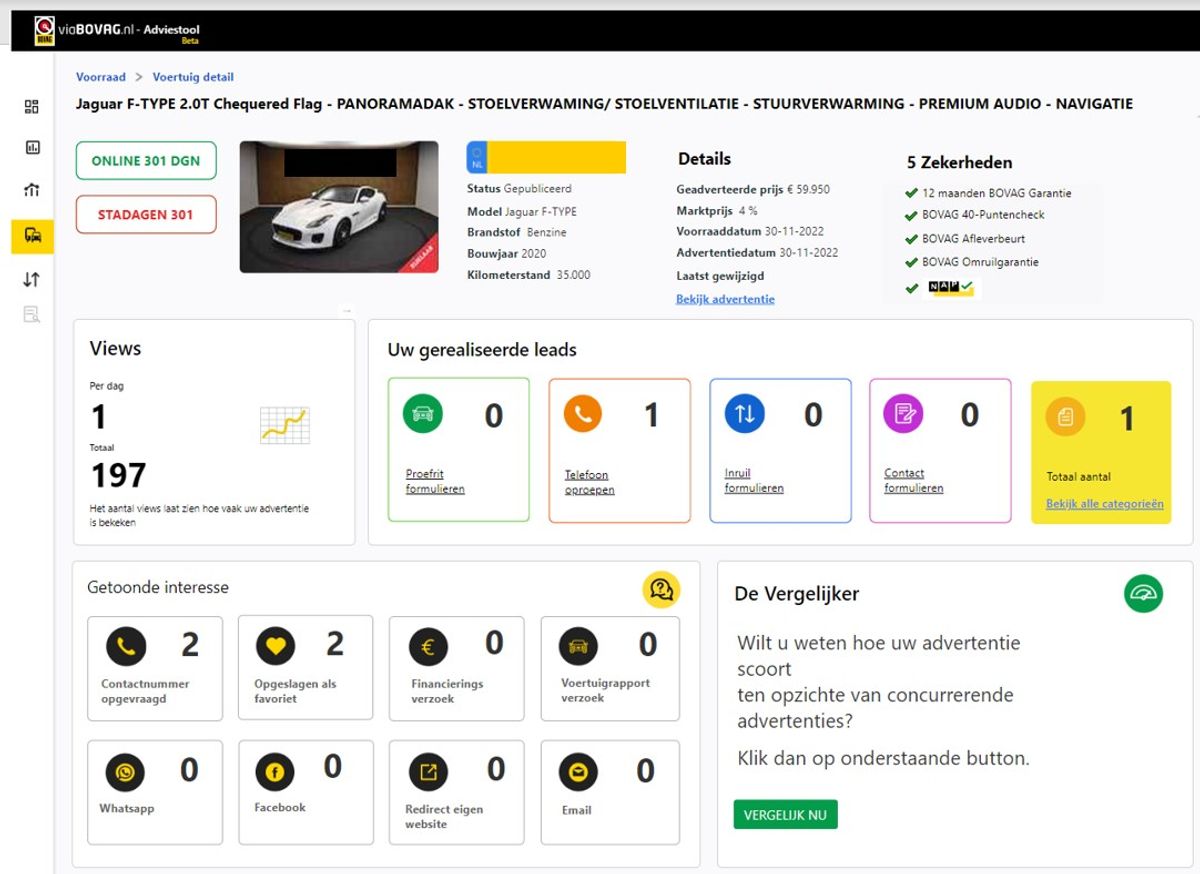This screenshot has height=874, width=1200.
Task: Click the Status Gepubliceerd text
Action: pyautogui.click(x=519, y=189)
